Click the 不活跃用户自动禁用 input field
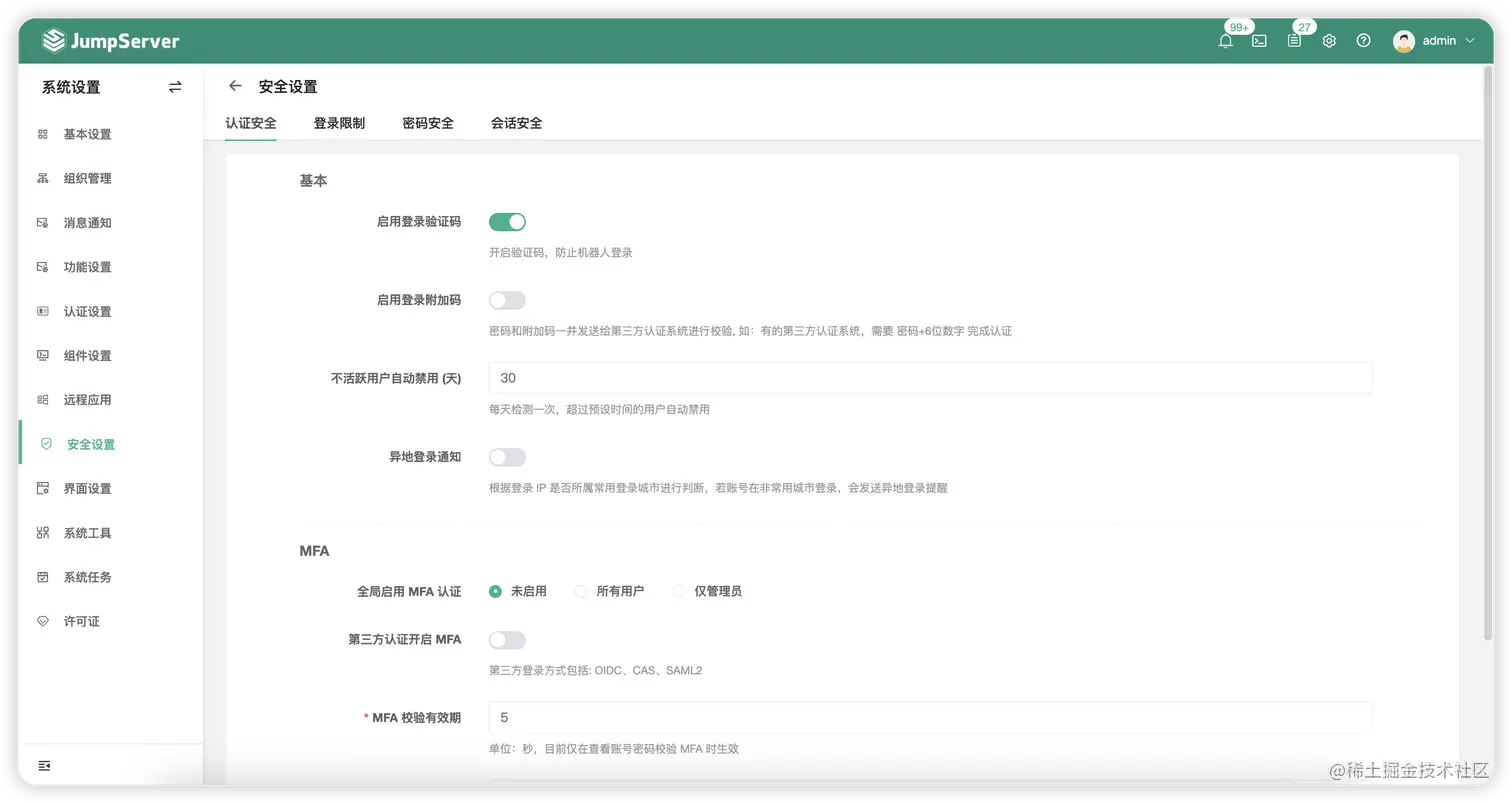 click(930, 378)
